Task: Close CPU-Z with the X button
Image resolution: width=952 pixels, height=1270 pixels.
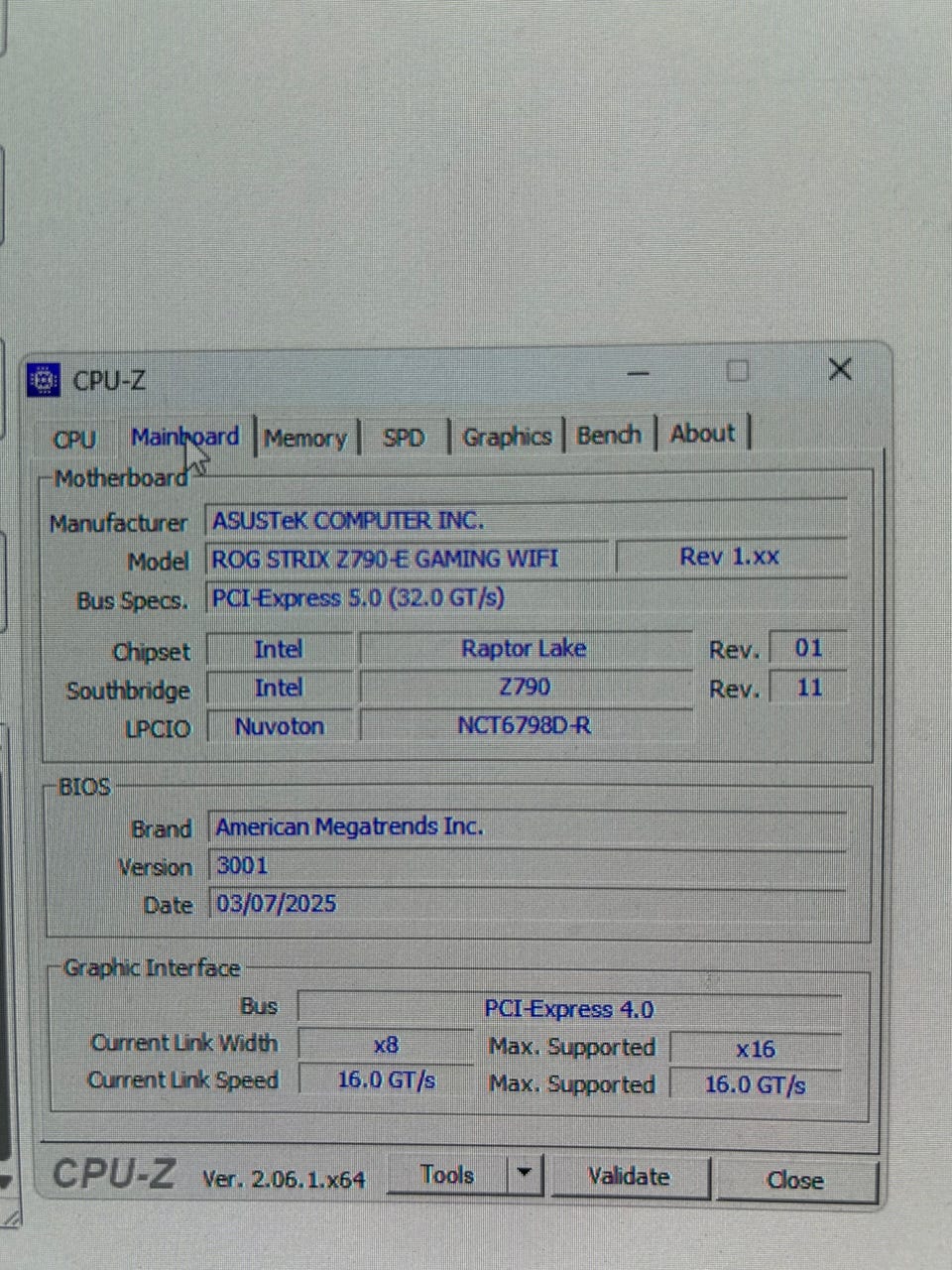Action: coord(840,369)
